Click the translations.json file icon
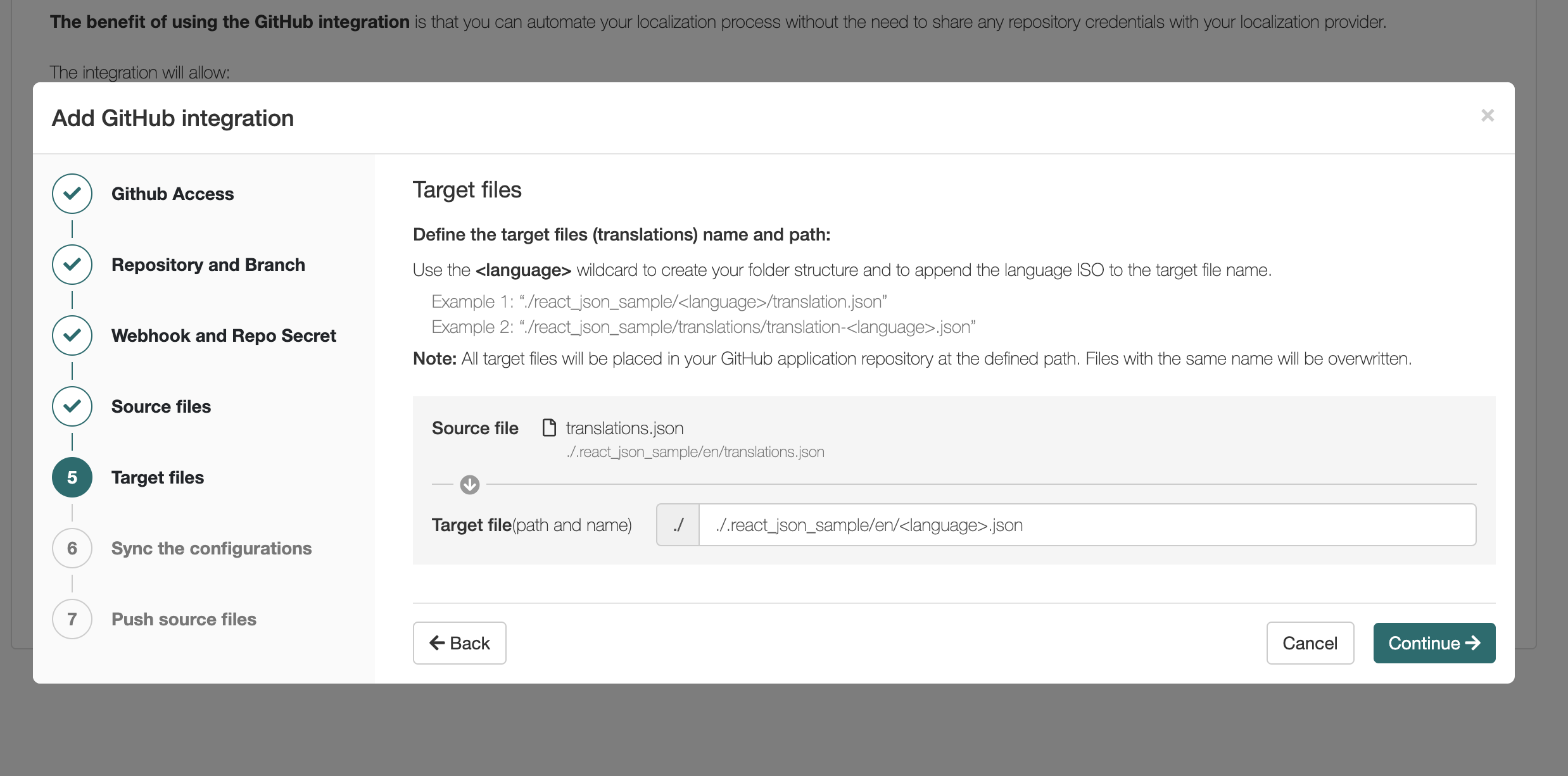 549,428
